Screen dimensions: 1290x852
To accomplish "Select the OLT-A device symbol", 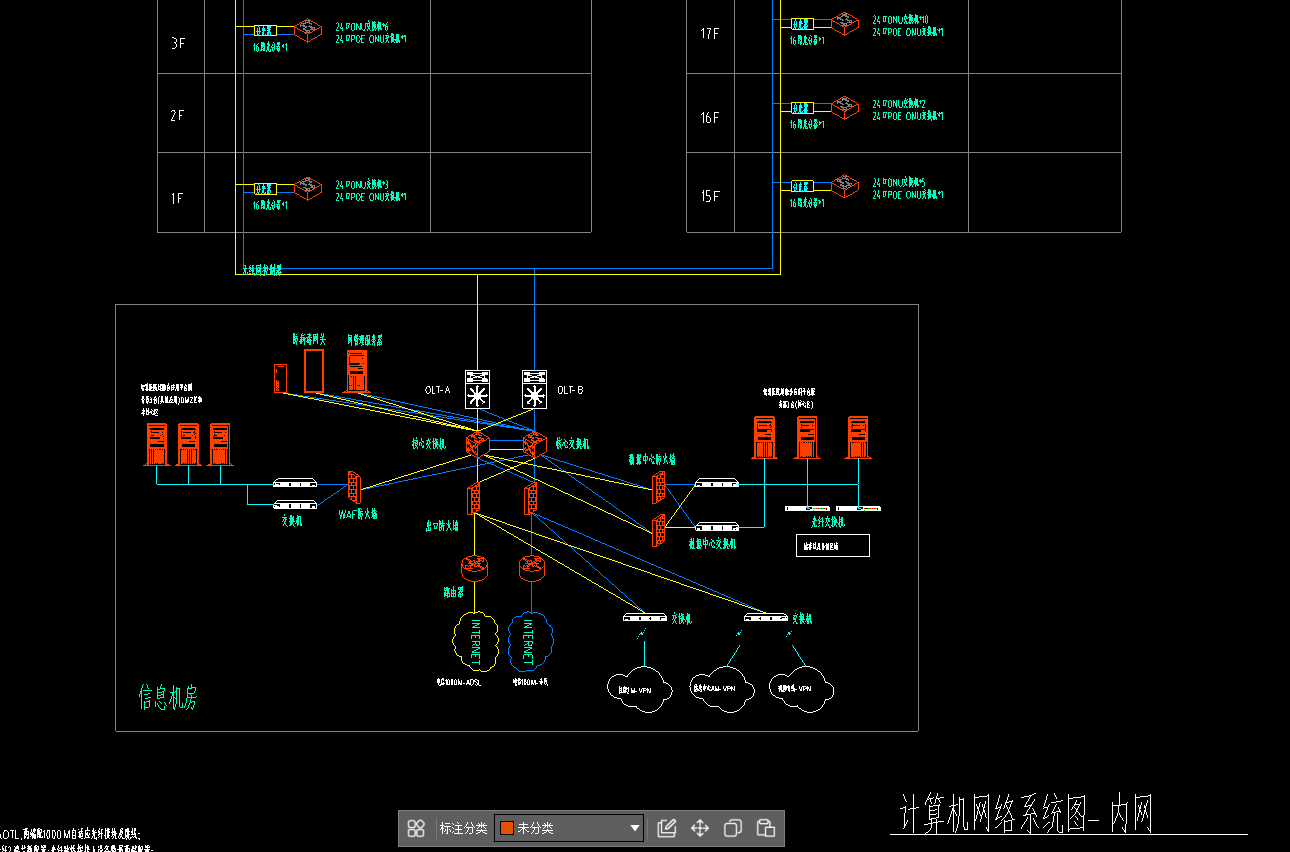I will tap(477, 391).
